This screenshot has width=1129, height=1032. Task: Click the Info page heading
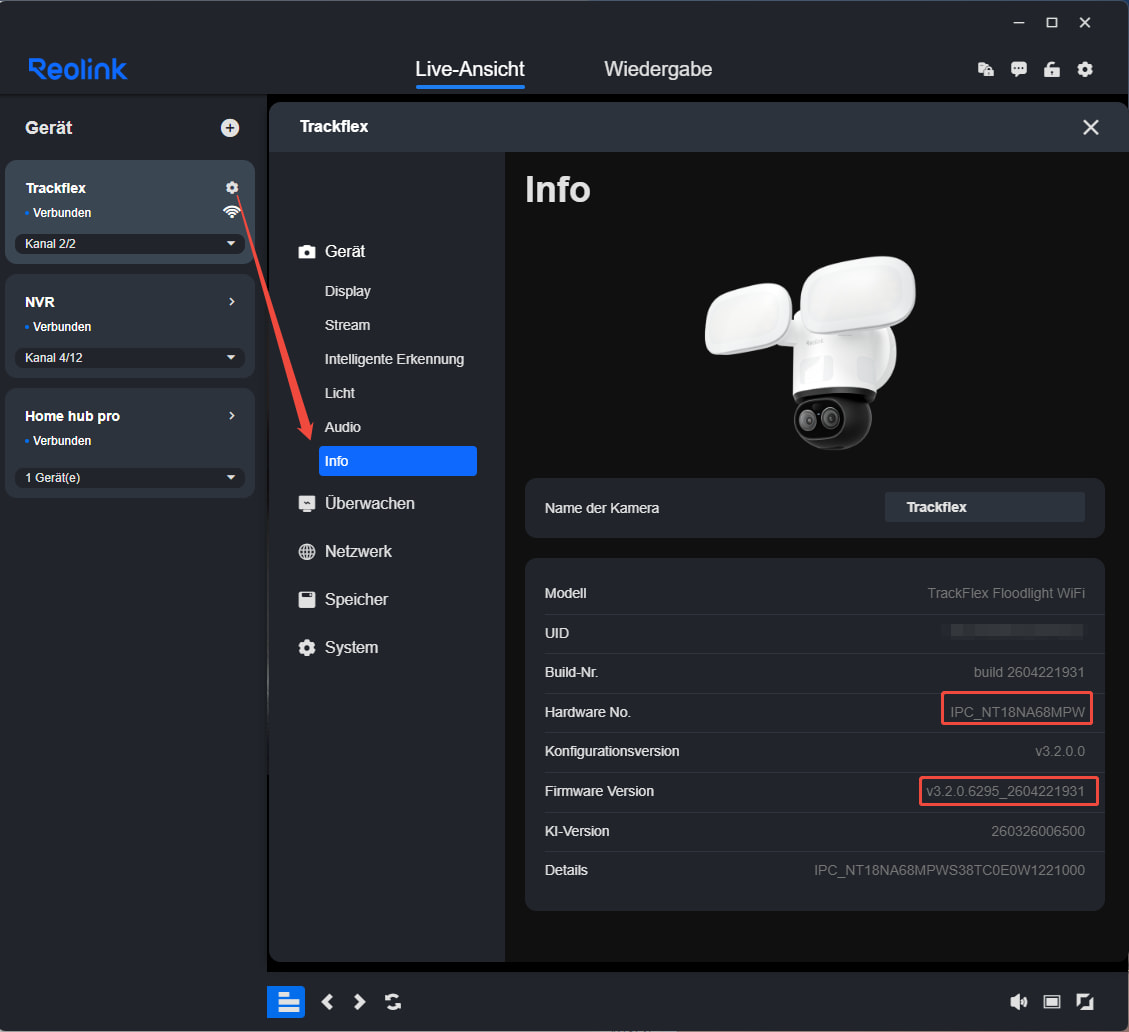coord(558,189)
